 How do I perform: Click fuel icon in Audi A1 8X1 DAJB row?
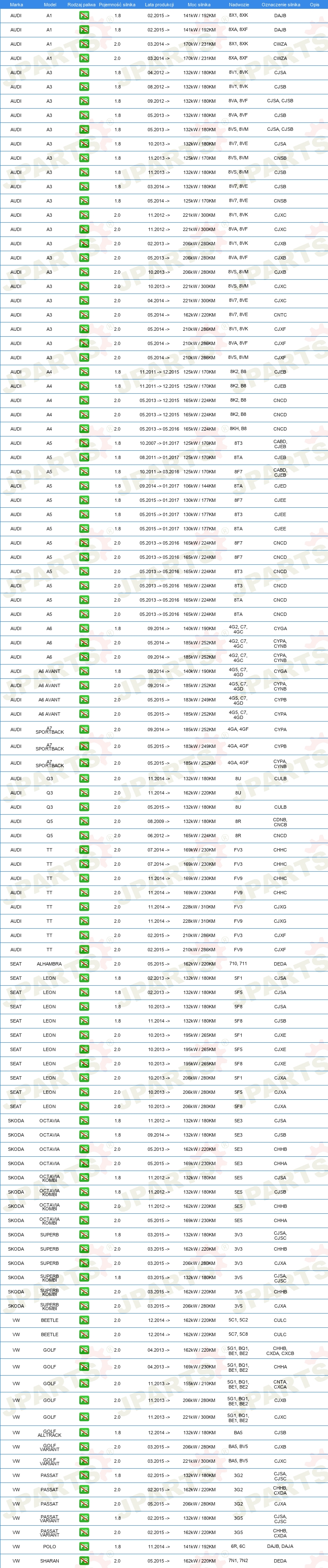point(84,15)
